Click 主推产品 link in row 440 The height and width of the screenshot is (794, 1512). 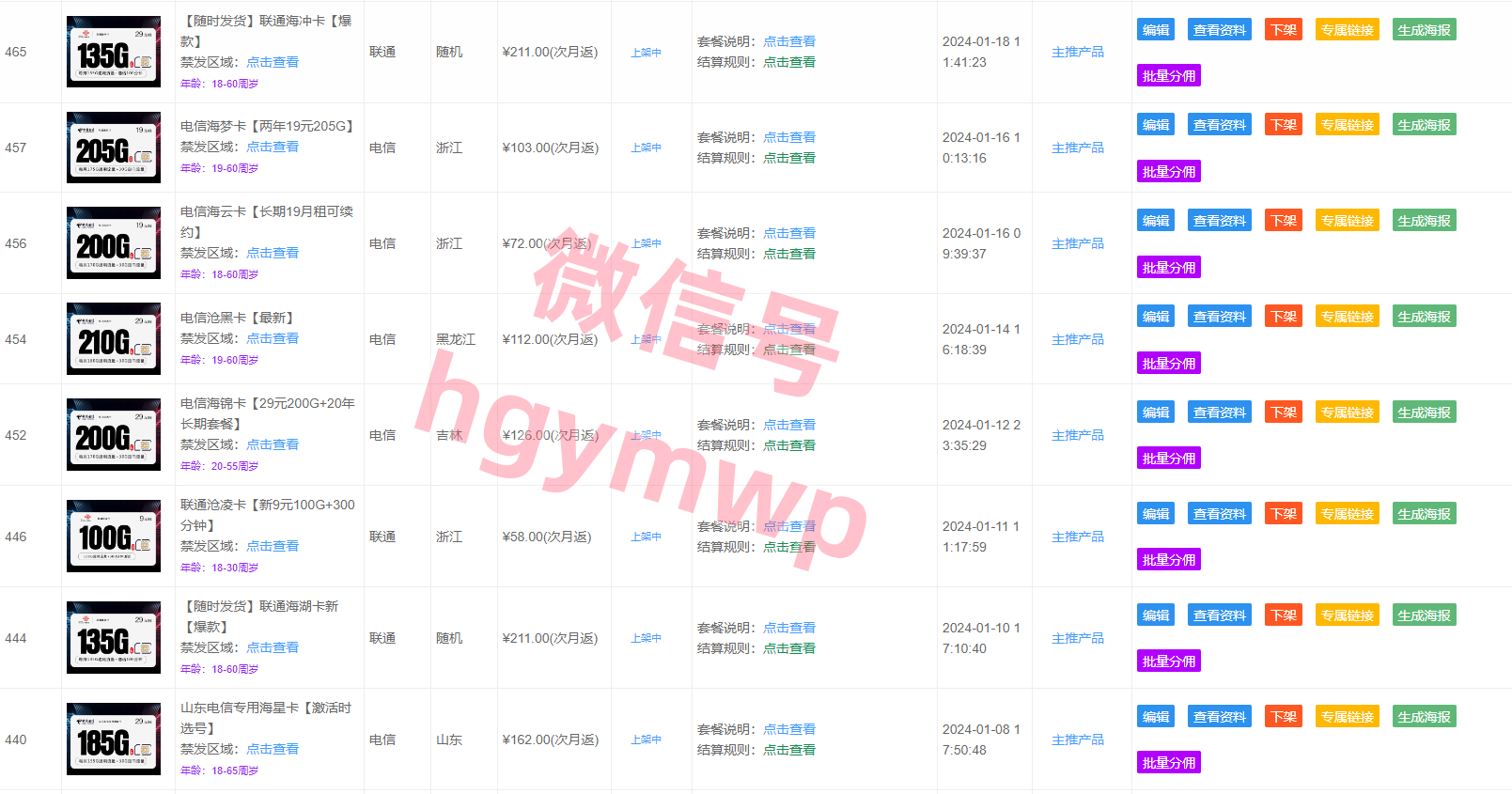[x=1078, y=740]
